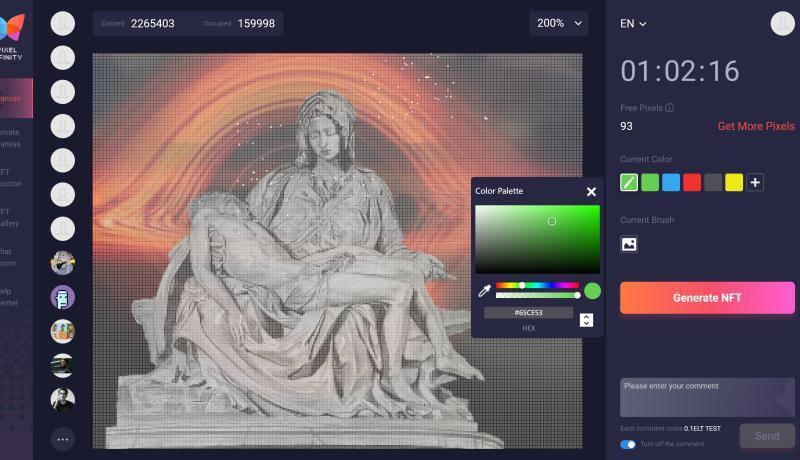Pick the gray color swatch
This screenshot has width=800, height=460.
713,183
